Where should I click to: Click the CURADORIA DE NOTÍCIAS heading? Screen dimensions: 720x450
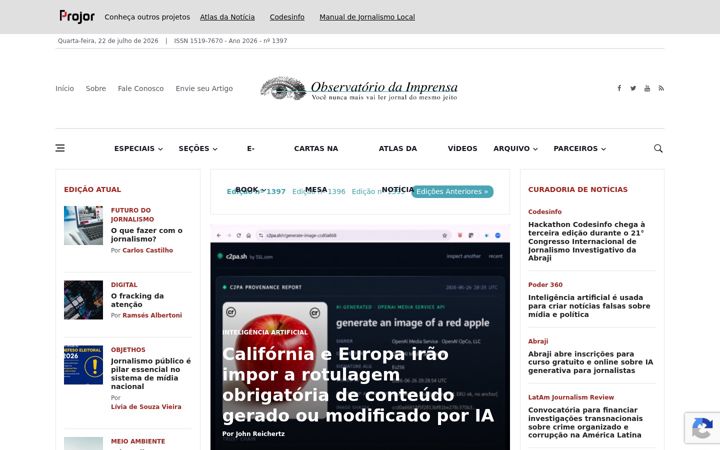(578, 189)
